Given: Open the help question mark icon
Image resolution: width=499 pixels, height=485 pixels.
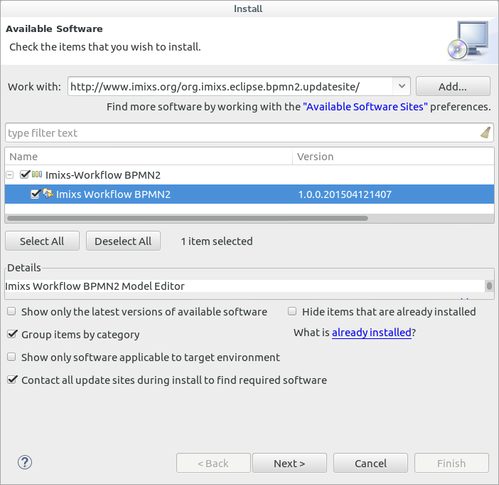Looking at the screenshot, I should (x=25, y=462).
